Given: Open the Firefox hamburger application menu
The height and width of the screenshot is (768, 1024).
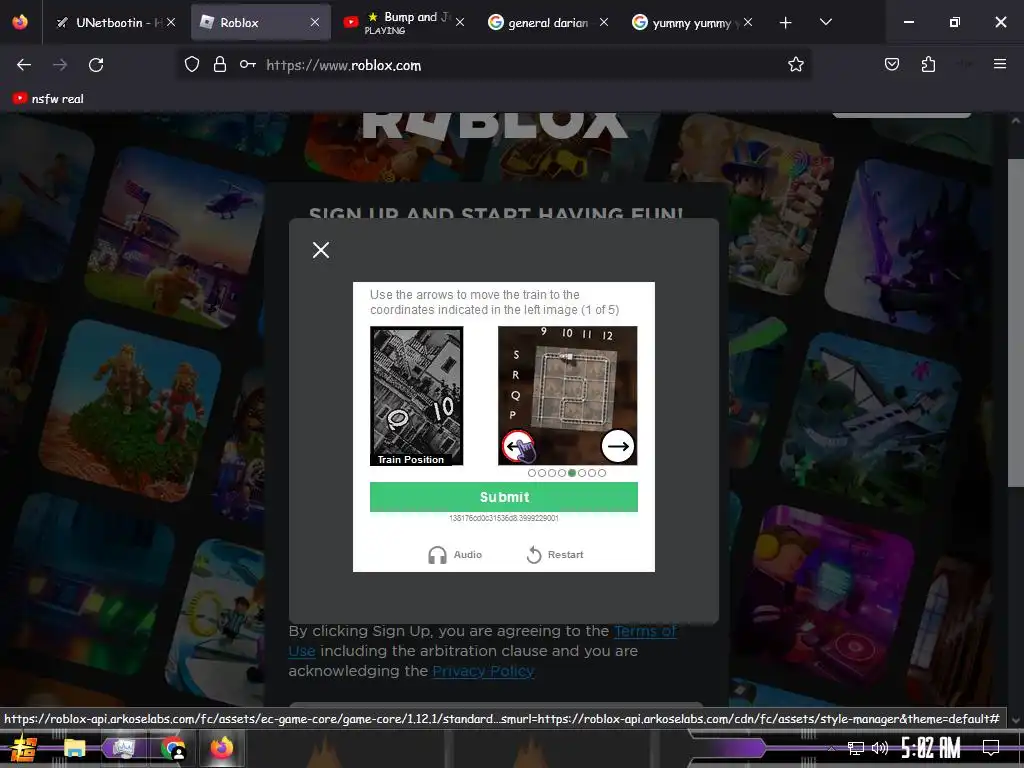Looking at the screenshot, I should tap(999, 64).
